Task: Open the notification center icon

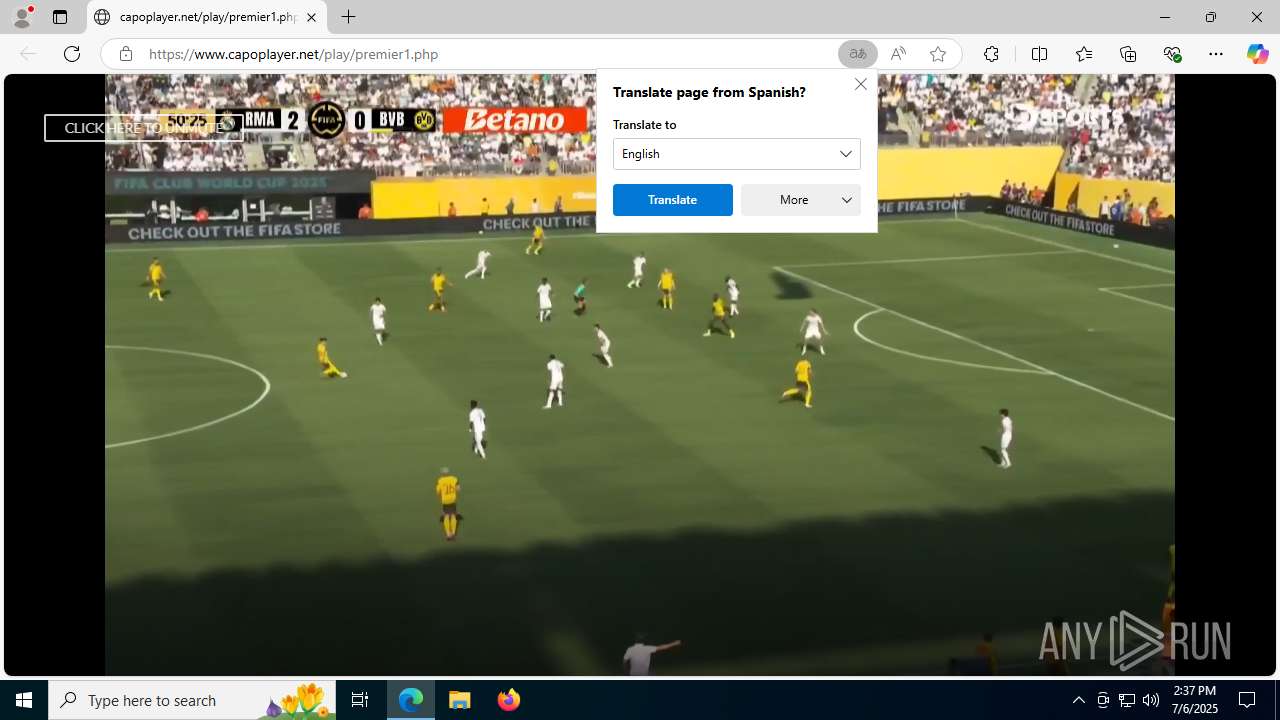Action: (1247, 700)
